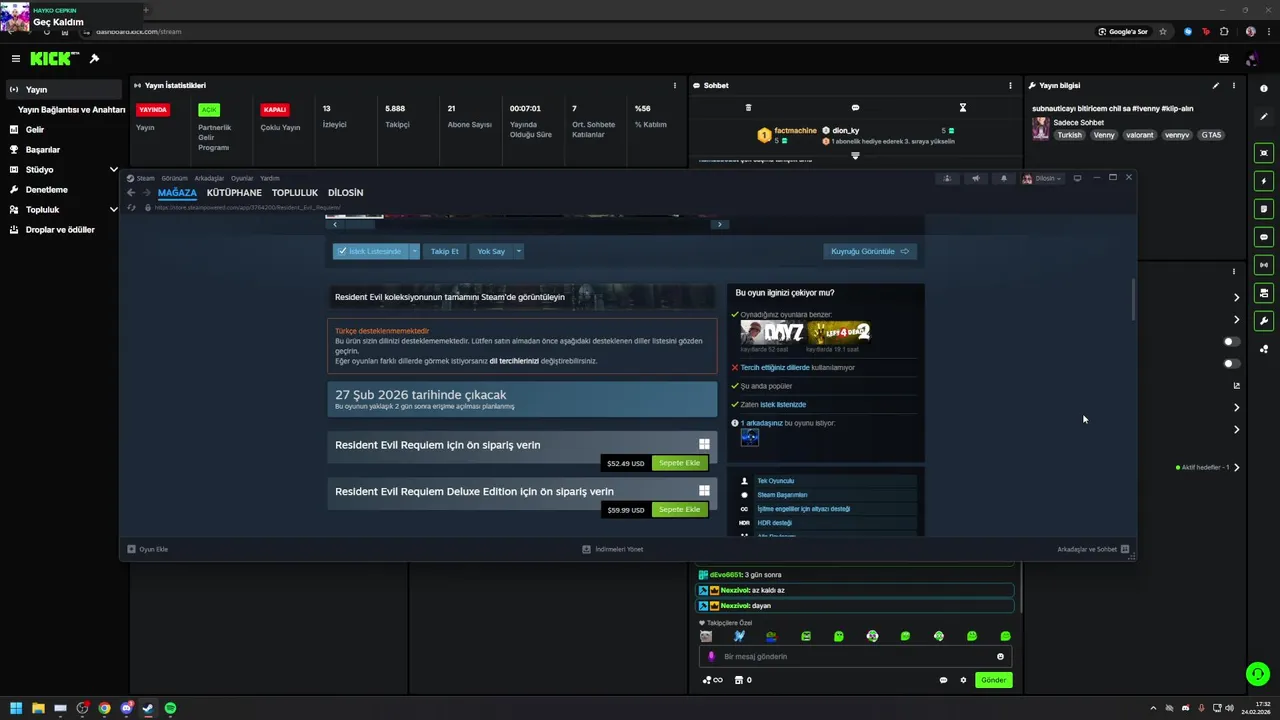
Task: Open İndirmeleri Yönet in Steam
Action: pos(613,549)
